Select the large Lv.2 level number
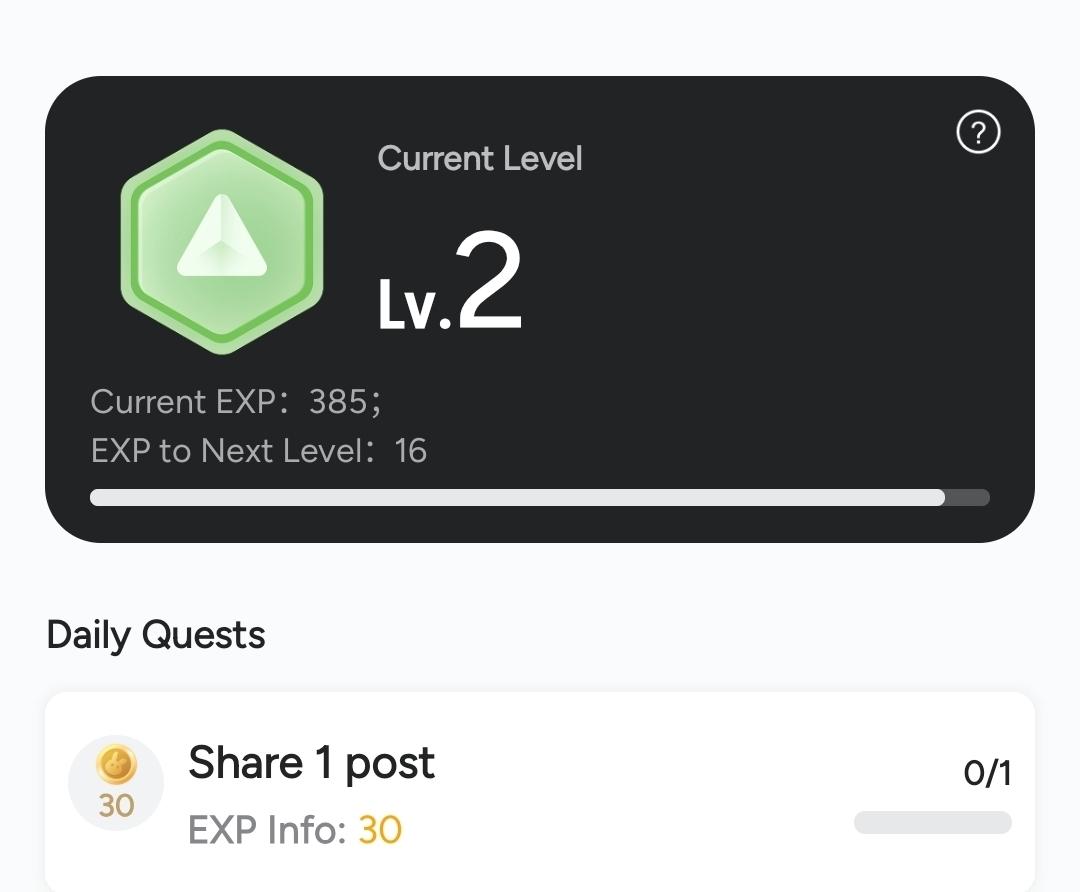 coord(451,282)
